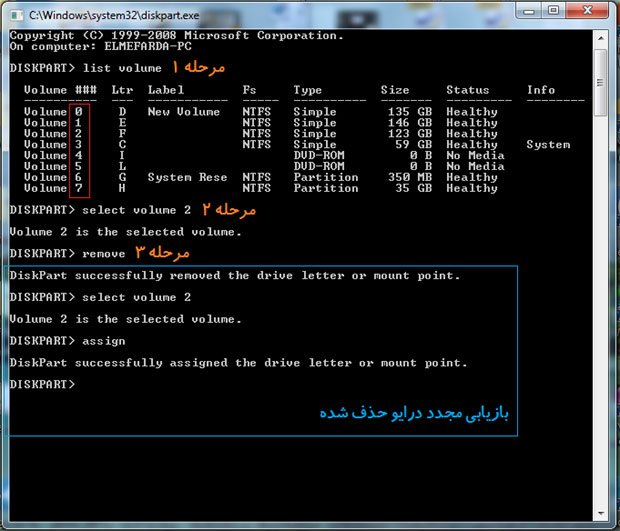The height and width of the screenshot is (531, 620).
Task: Maximize the diskpart console window
Action: [x=554, y=11]
